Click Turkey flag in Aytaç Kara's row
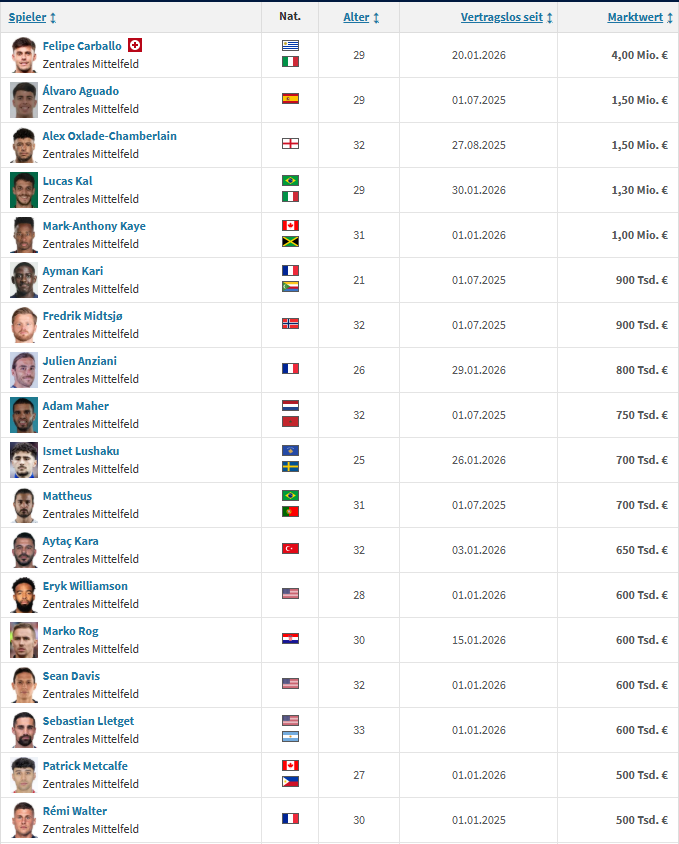The image size is (679, 844). pyautogui.click(x=290, y=549)
